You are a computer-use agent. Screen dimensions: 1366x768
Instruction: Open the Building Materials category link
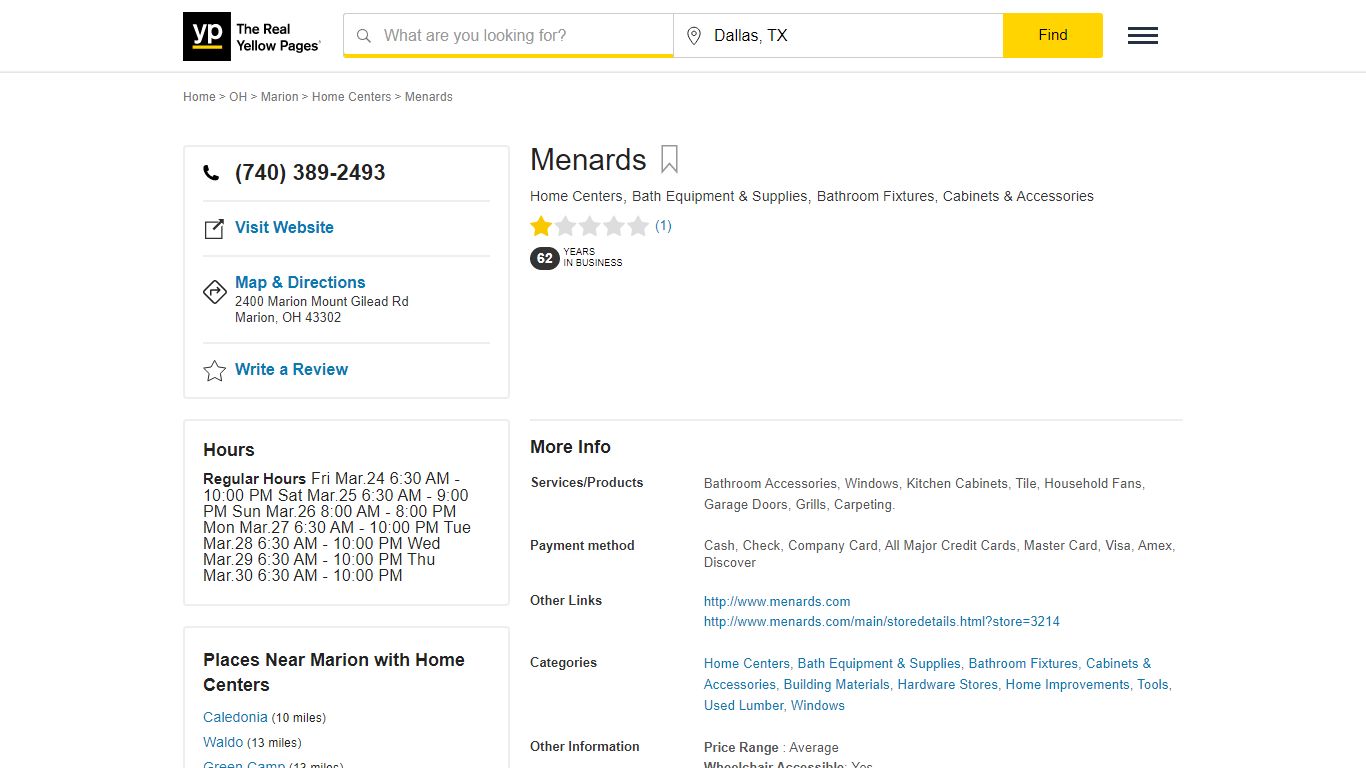coord(836,685)
